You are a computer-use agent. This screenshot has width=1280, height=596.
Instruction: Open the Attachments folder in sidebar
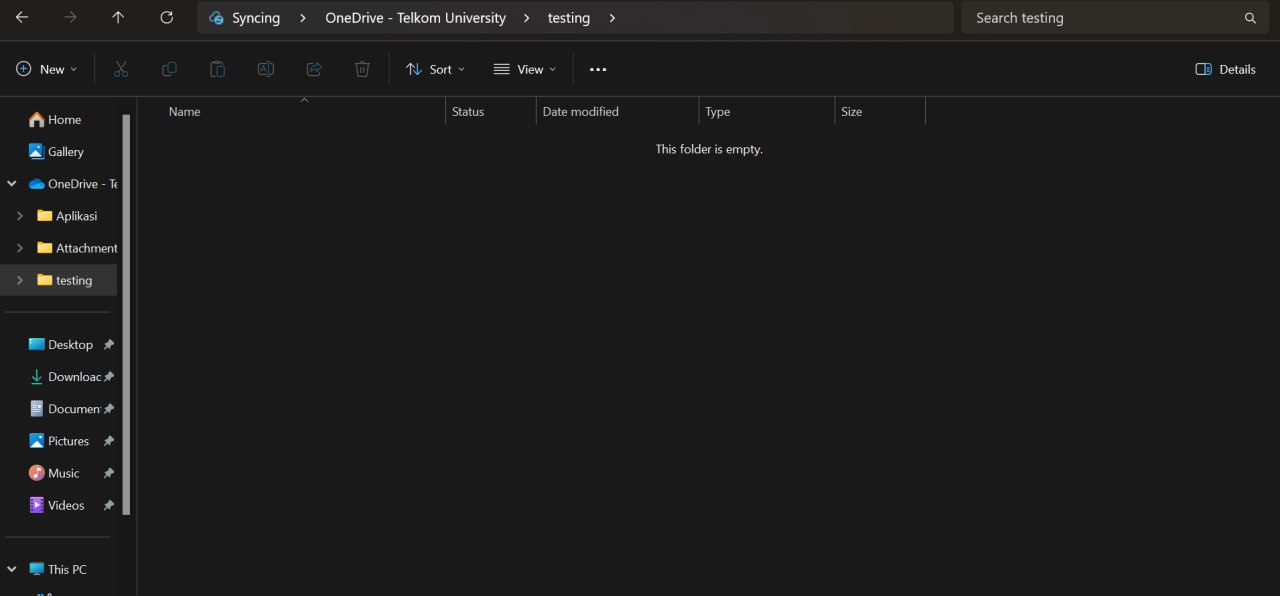click(77, 247)
